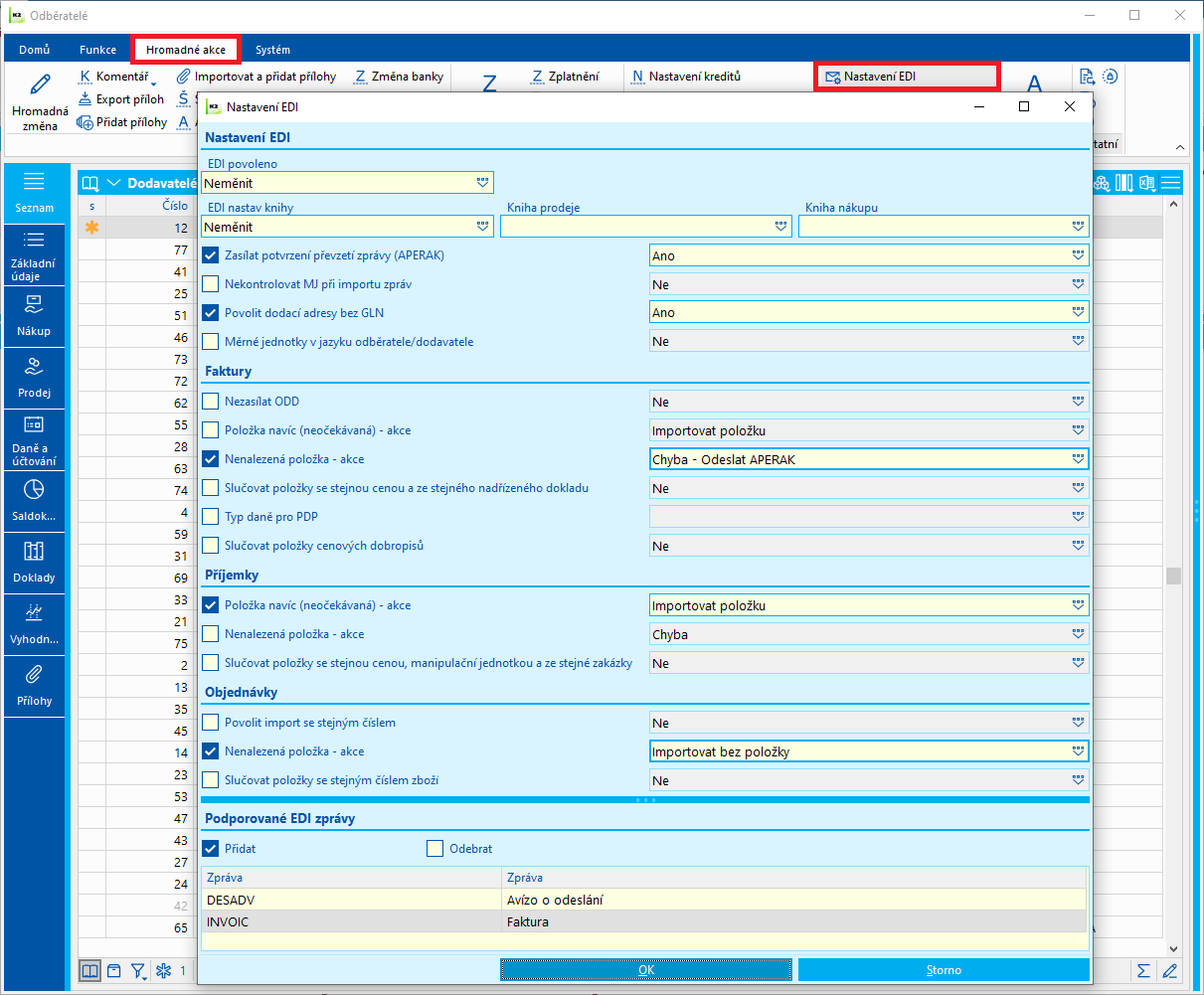This screenshot has height=995, width=1204.
Task: Click the columns setup icon in list header
Action: pyautogui.click(x=1124, y=183)
